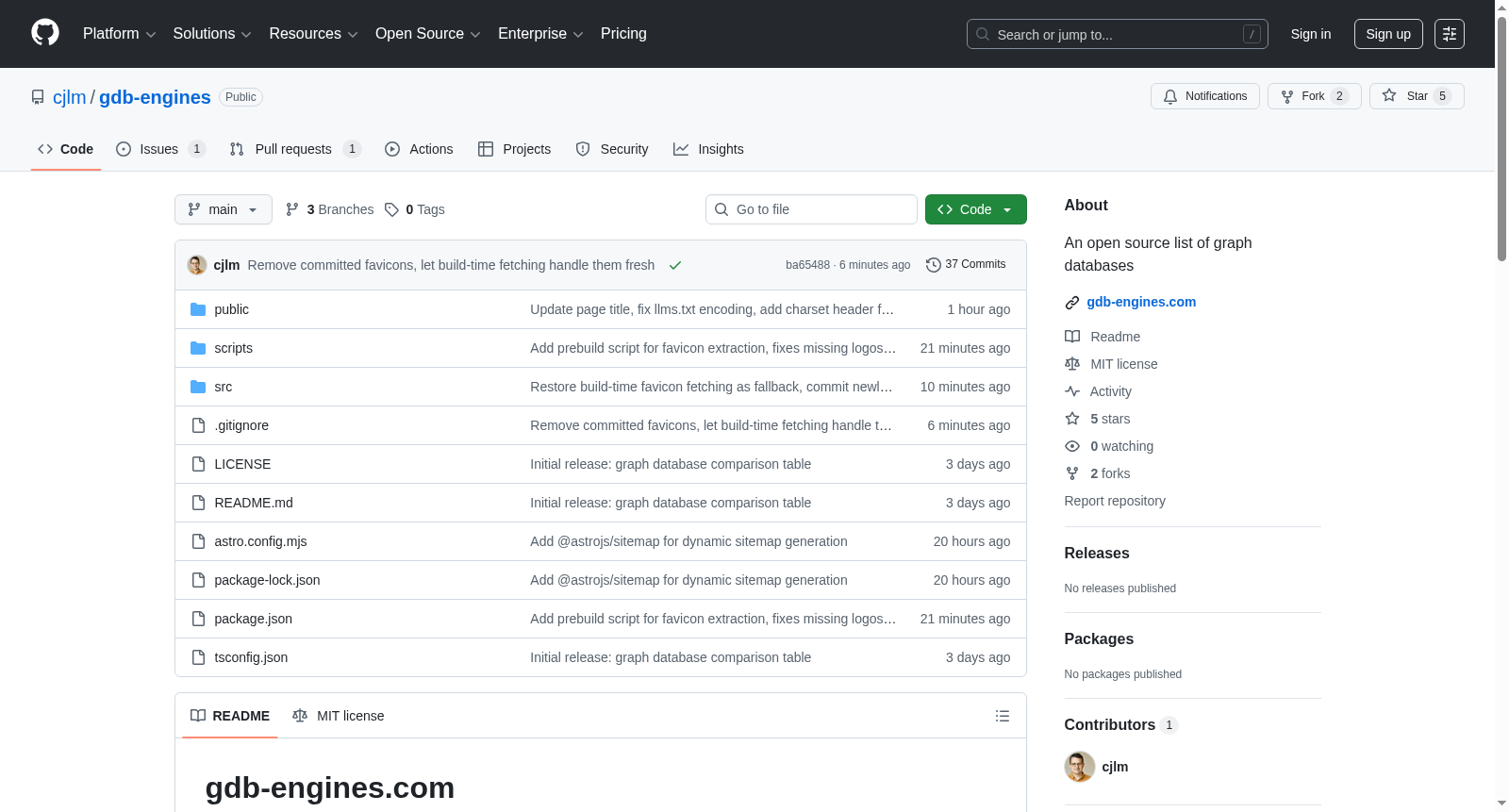
Task: Open the tsconfig.json file
Action: coord(251,657)
